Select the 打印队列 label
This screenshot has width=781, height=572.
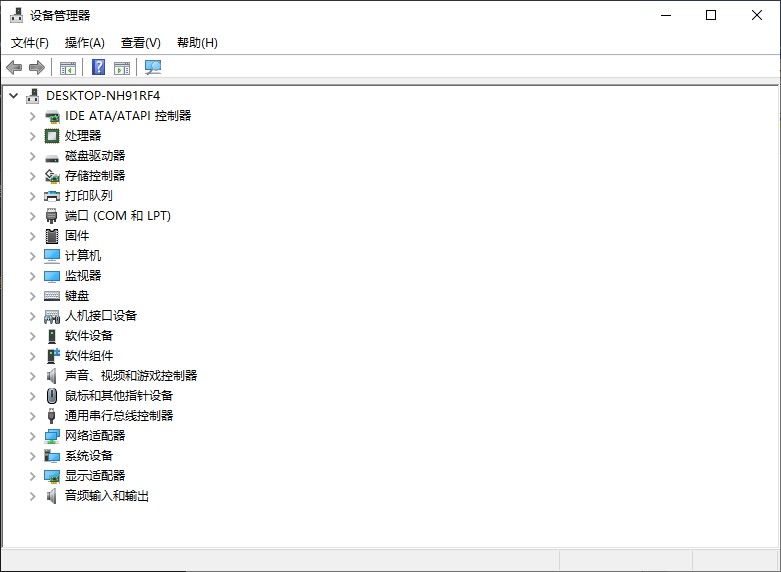89,196
